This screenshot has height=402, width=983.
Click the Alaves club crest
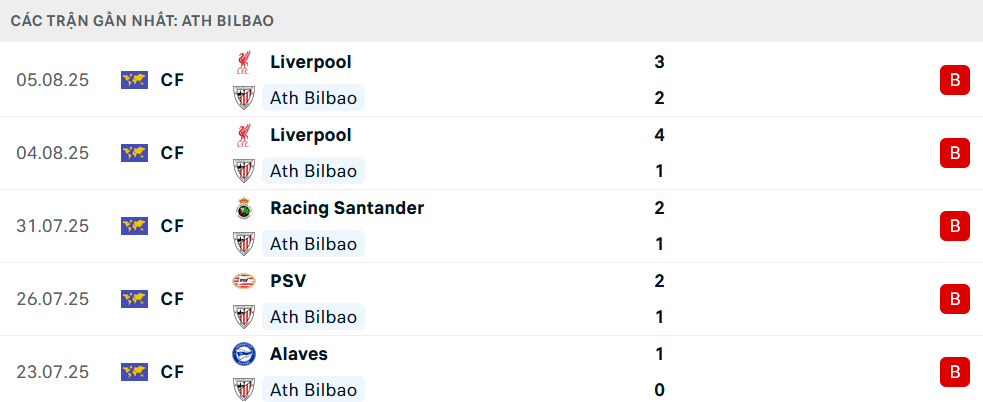[243, 354]
